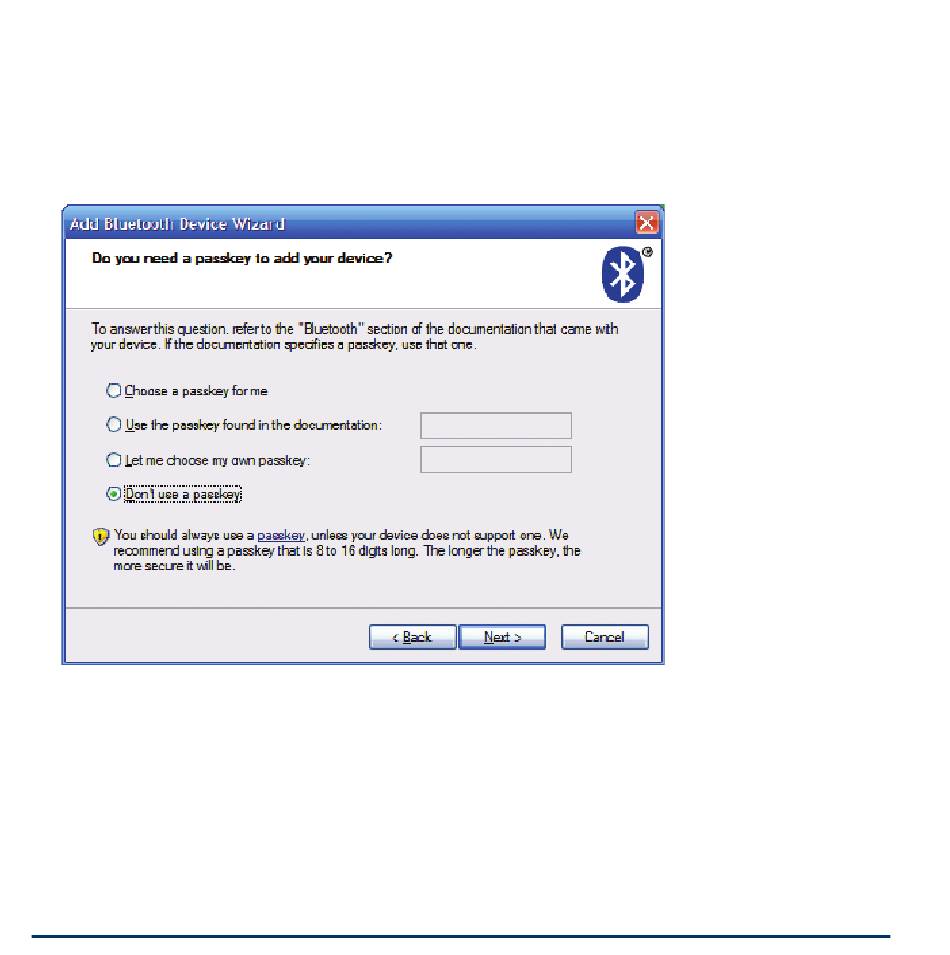Close the Add Bluetooth Device Wizard window
The image size is (950, 955).
tap(646, 223)
